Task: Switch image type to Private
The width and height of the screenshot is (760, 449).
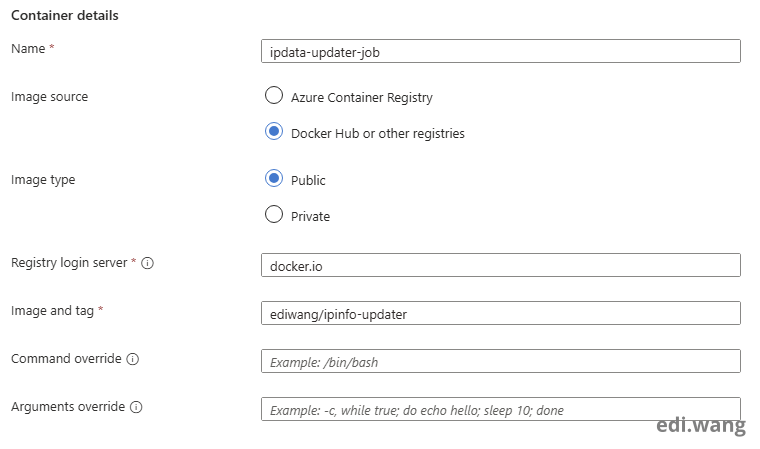Action: [274, 214]
